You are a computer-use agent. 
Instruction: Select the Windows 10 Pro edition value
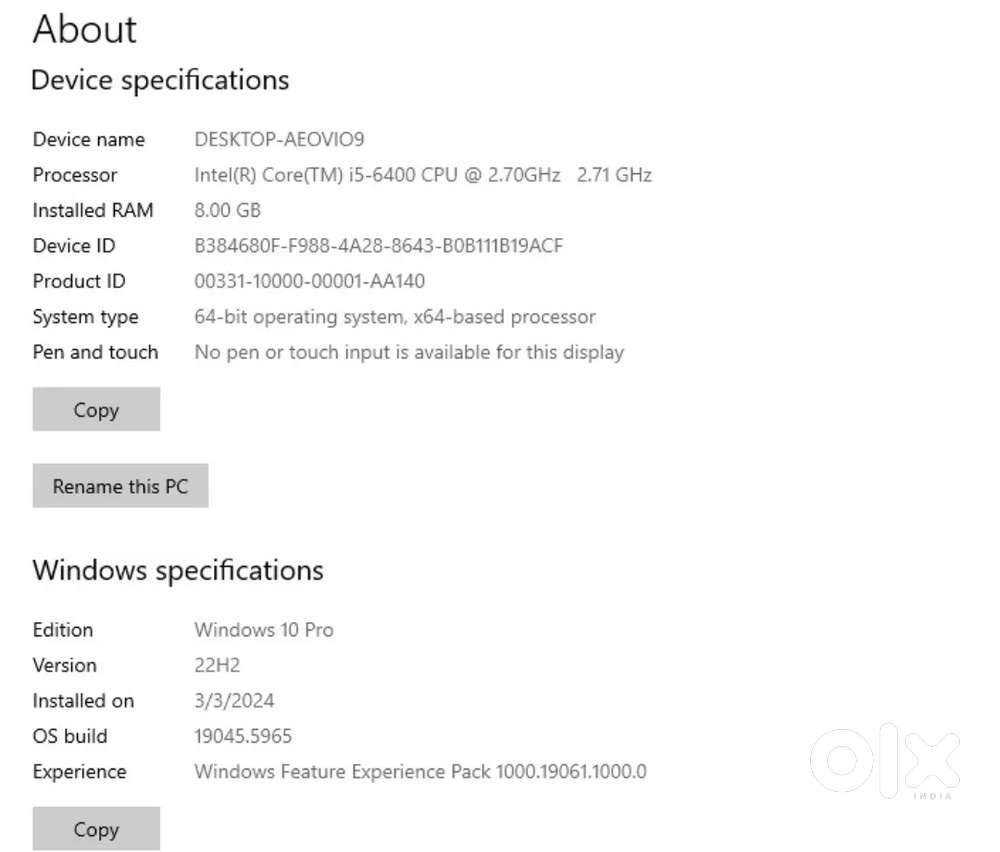click(264, 630)
